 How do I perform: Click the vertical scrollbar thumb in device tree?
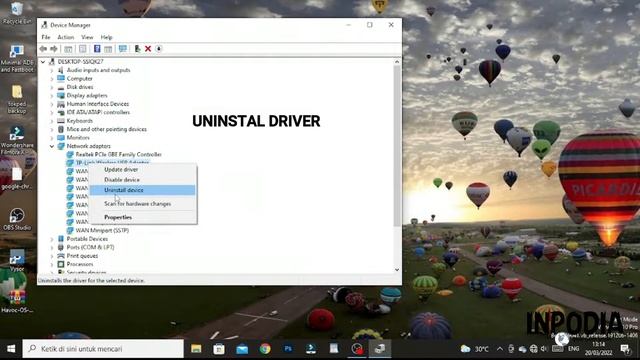point(397,145)
